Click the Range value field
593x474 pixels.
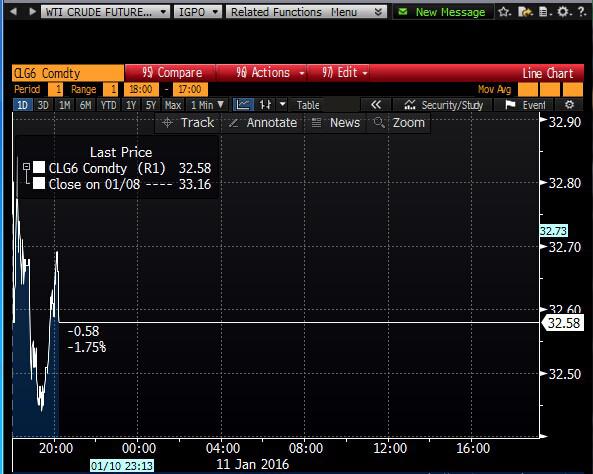click(x=111, y=90)
